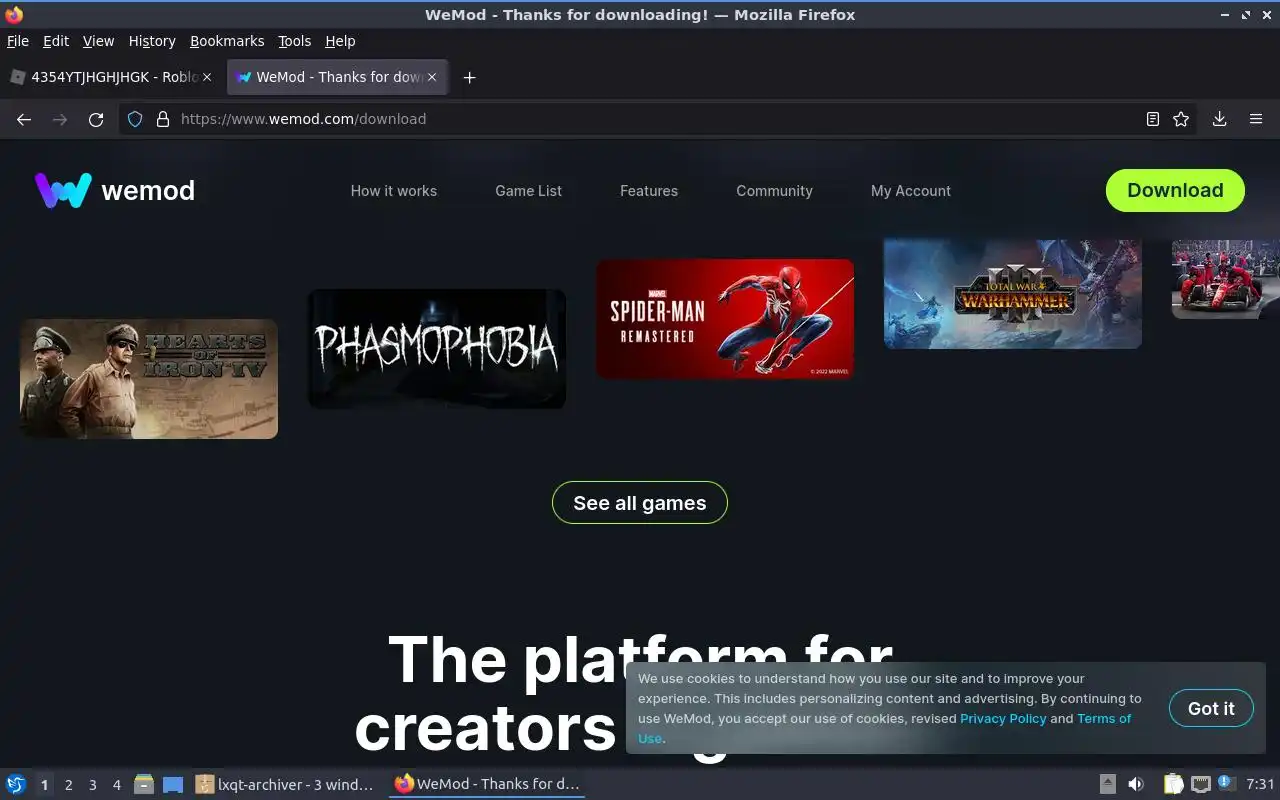Select the Formula racing game card
The image size is (1280, 800).
(1226, 279)
